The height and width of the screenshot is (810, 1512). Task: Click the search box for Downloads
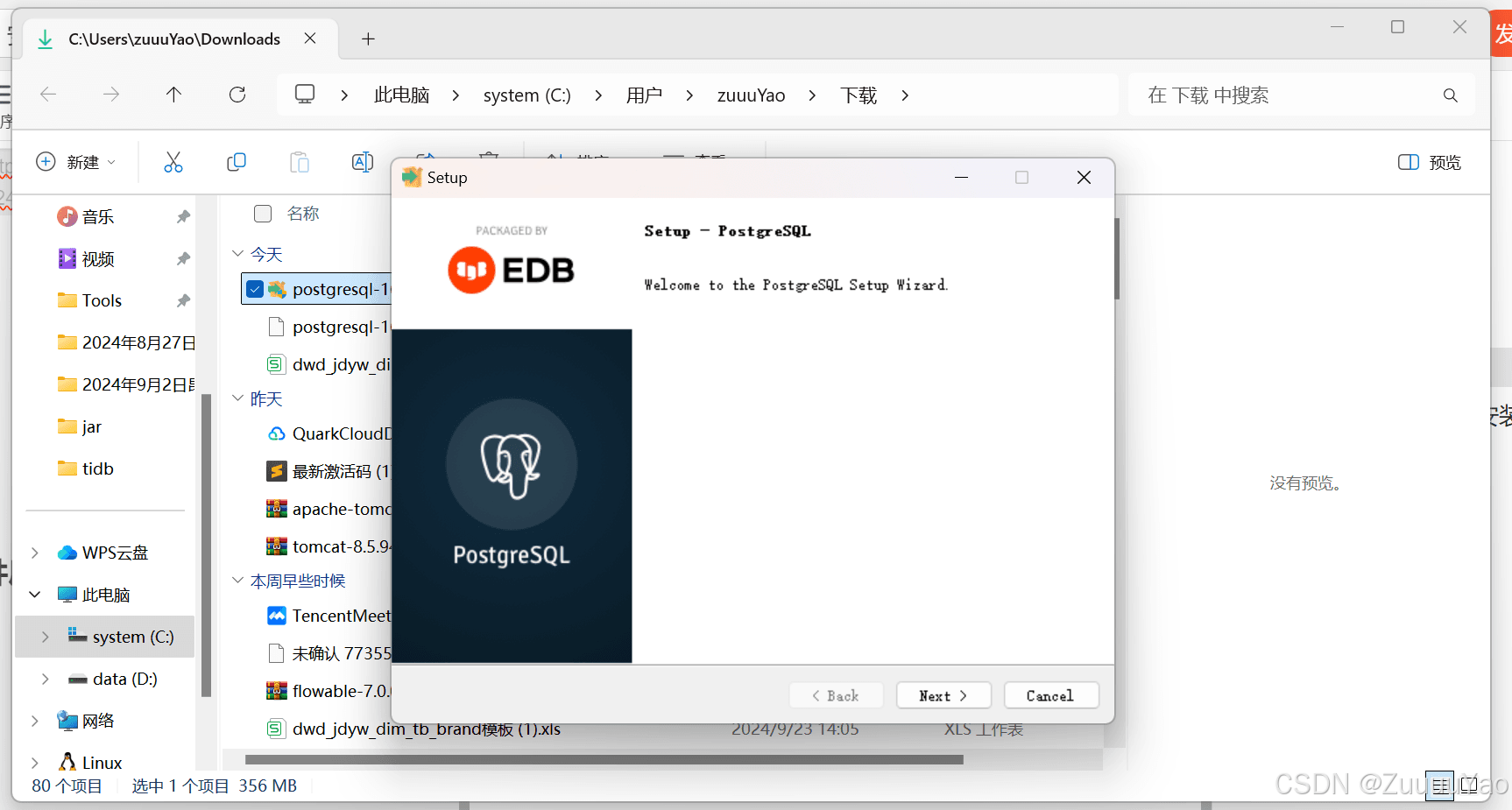tap(1302, 95)
